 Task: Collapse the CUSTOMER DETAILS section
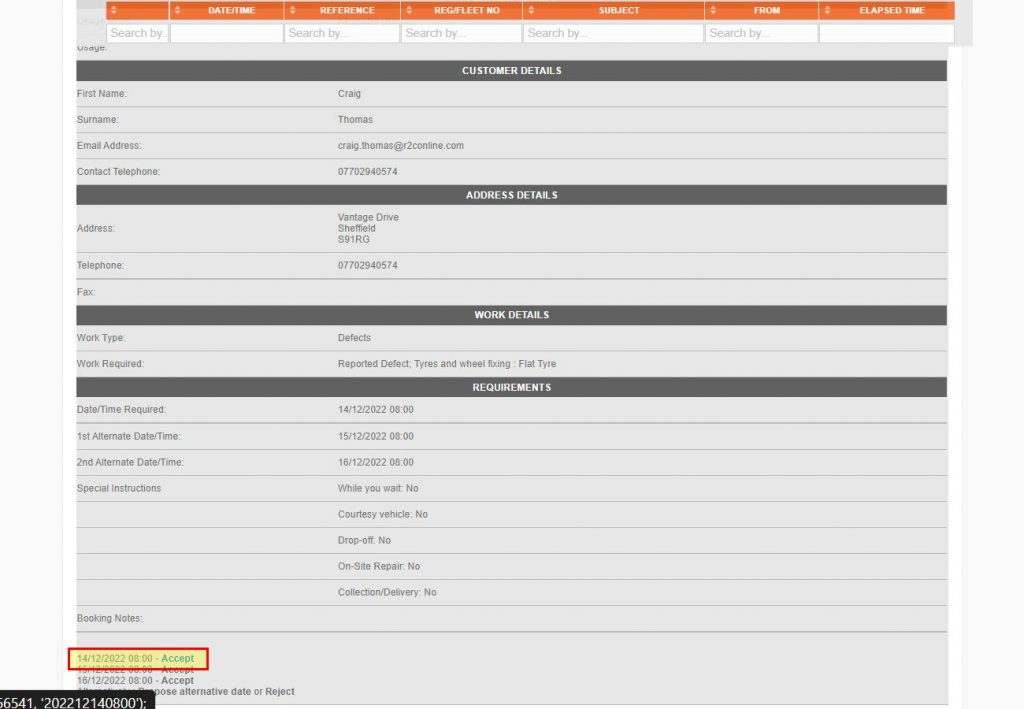click(512, 70)
